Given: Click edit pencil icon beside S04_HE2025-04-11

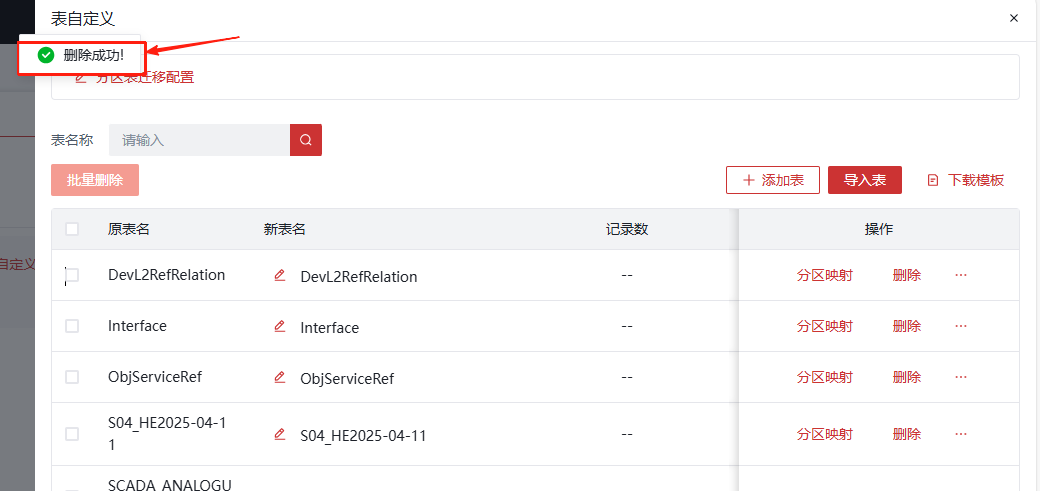Looking at the screenshot, I should coord(280,434).
